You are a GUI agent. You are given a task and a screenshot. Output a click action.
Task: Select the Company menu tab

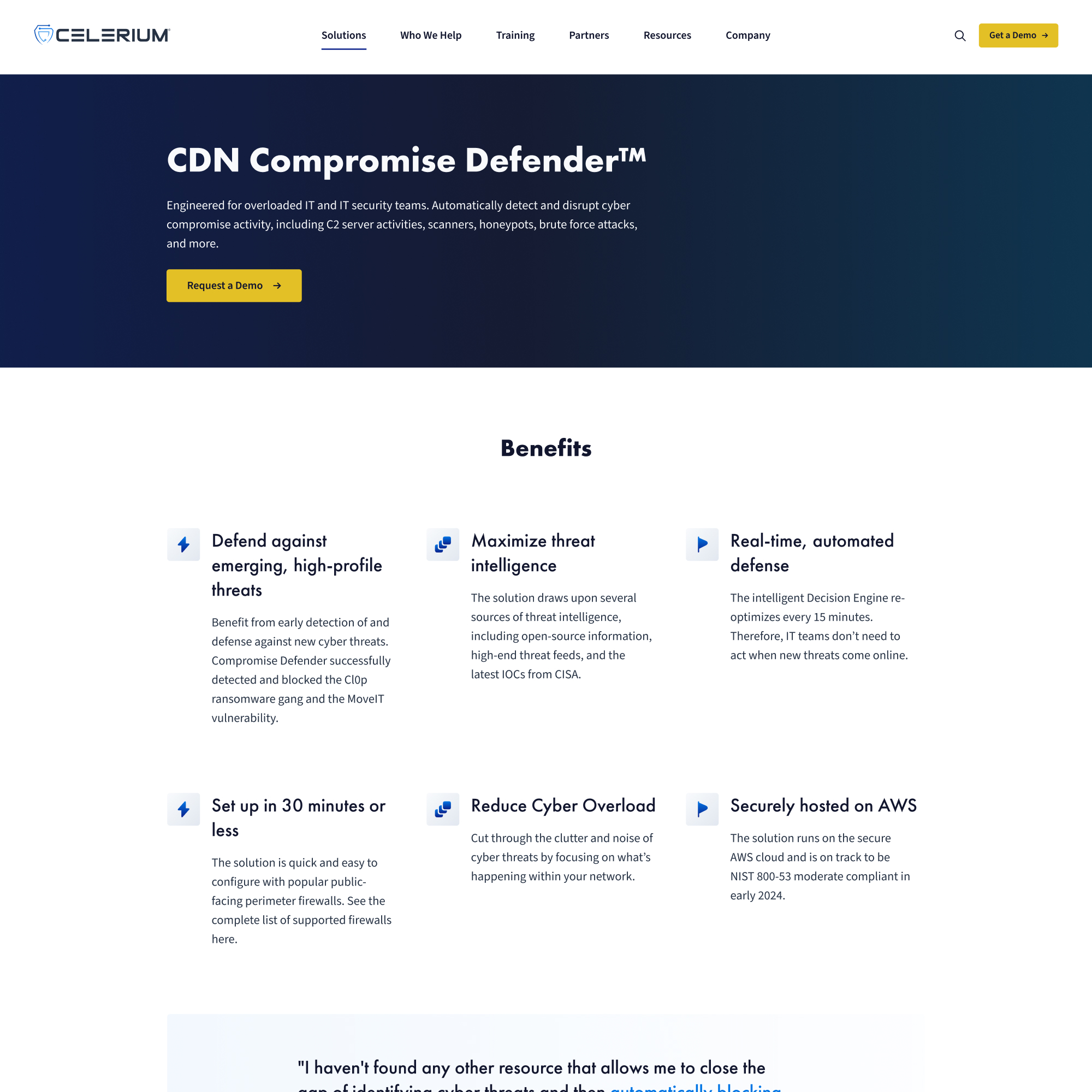point(748,35)
